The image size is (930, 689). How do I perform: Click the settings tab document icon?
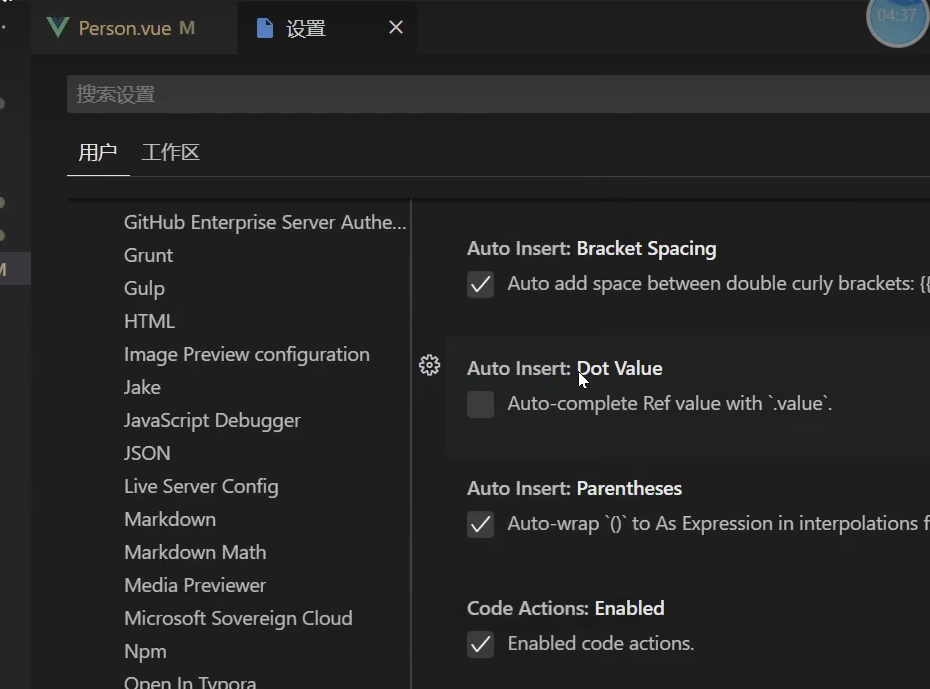point(265,28)
